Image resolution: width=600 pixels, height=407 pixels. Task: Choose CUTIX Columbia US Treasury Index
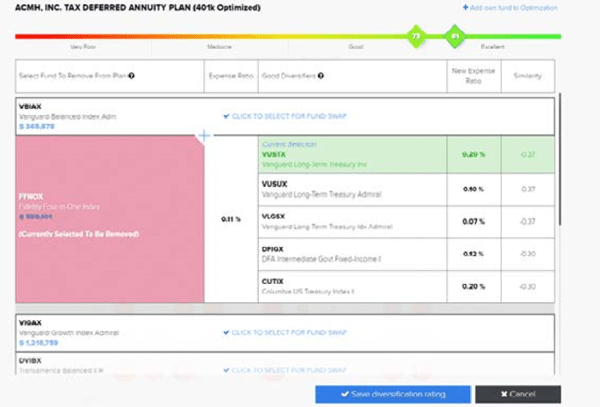[350, 286]
